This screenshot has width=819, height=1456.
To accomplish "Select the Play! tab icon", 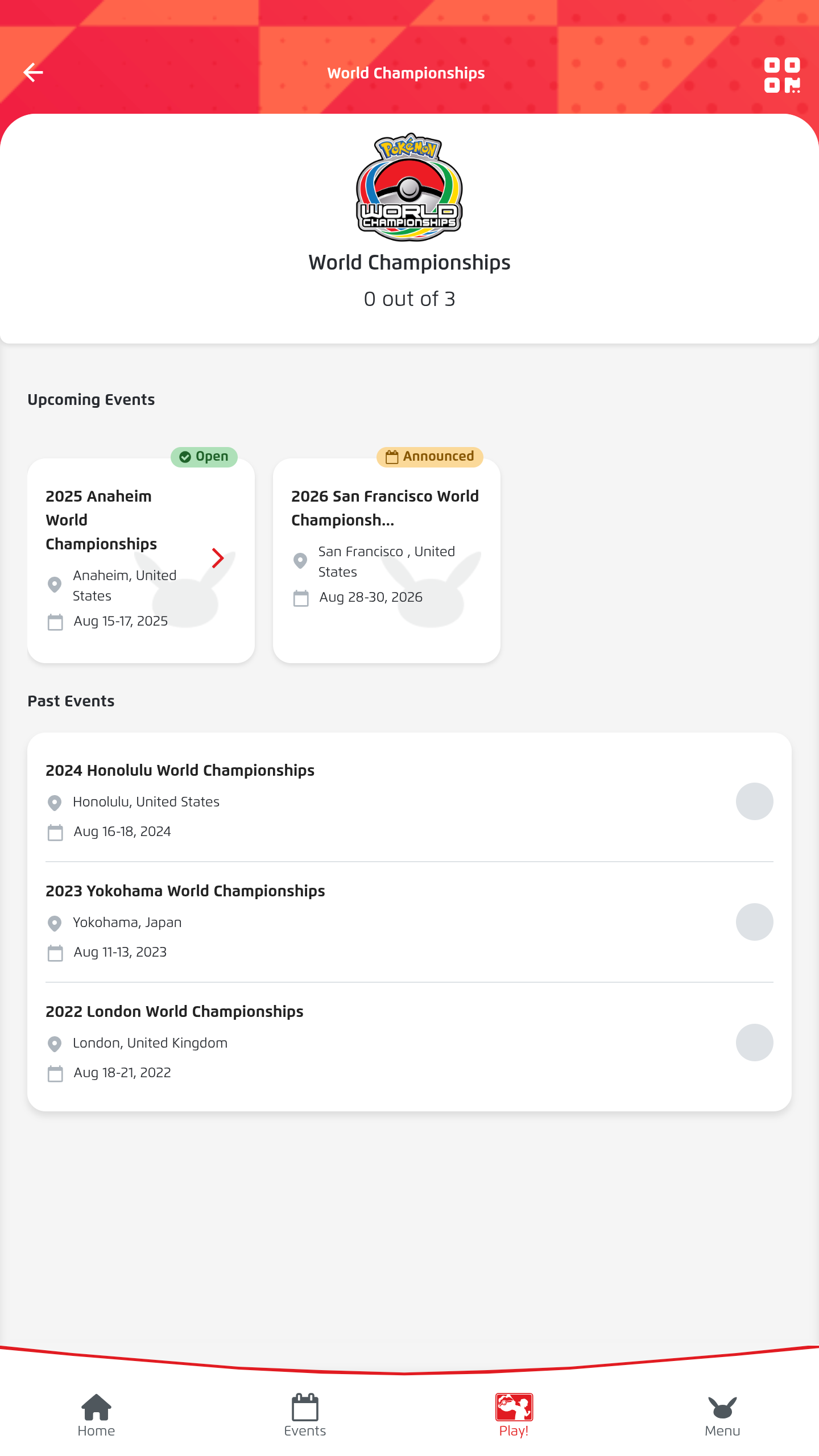I will [x=514, y=1407].
